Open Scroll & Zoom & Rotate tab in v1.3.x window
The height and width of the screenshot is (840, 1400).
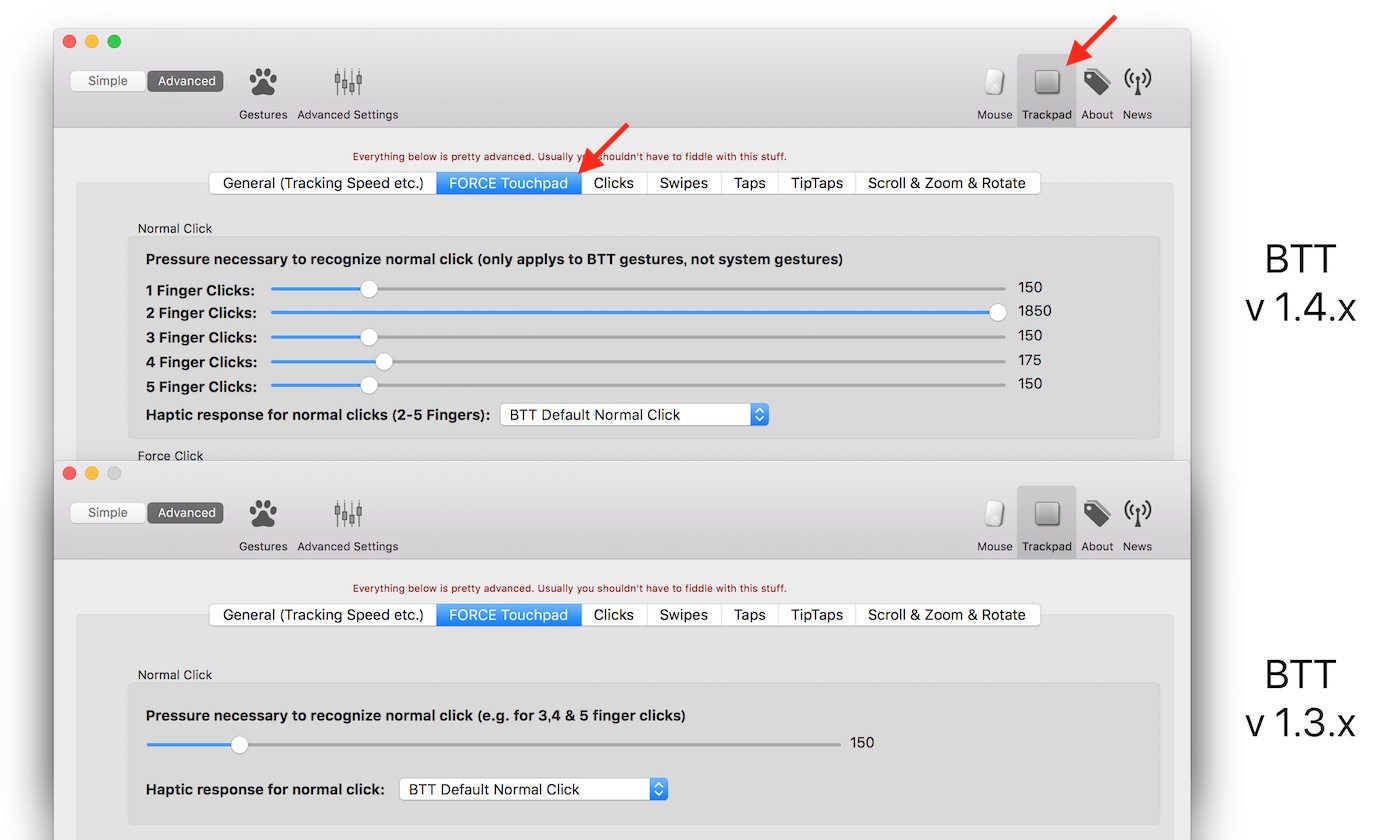tap(947, 615)
